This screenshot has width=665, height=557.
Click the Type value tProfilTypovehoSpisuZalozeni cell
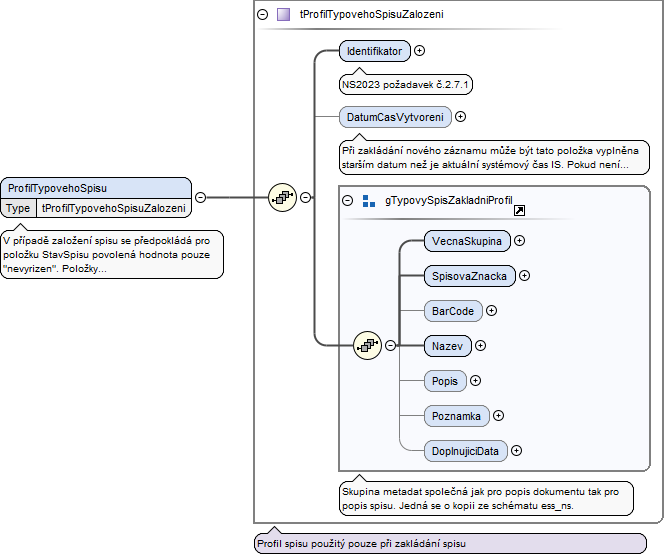pos(114,208)
